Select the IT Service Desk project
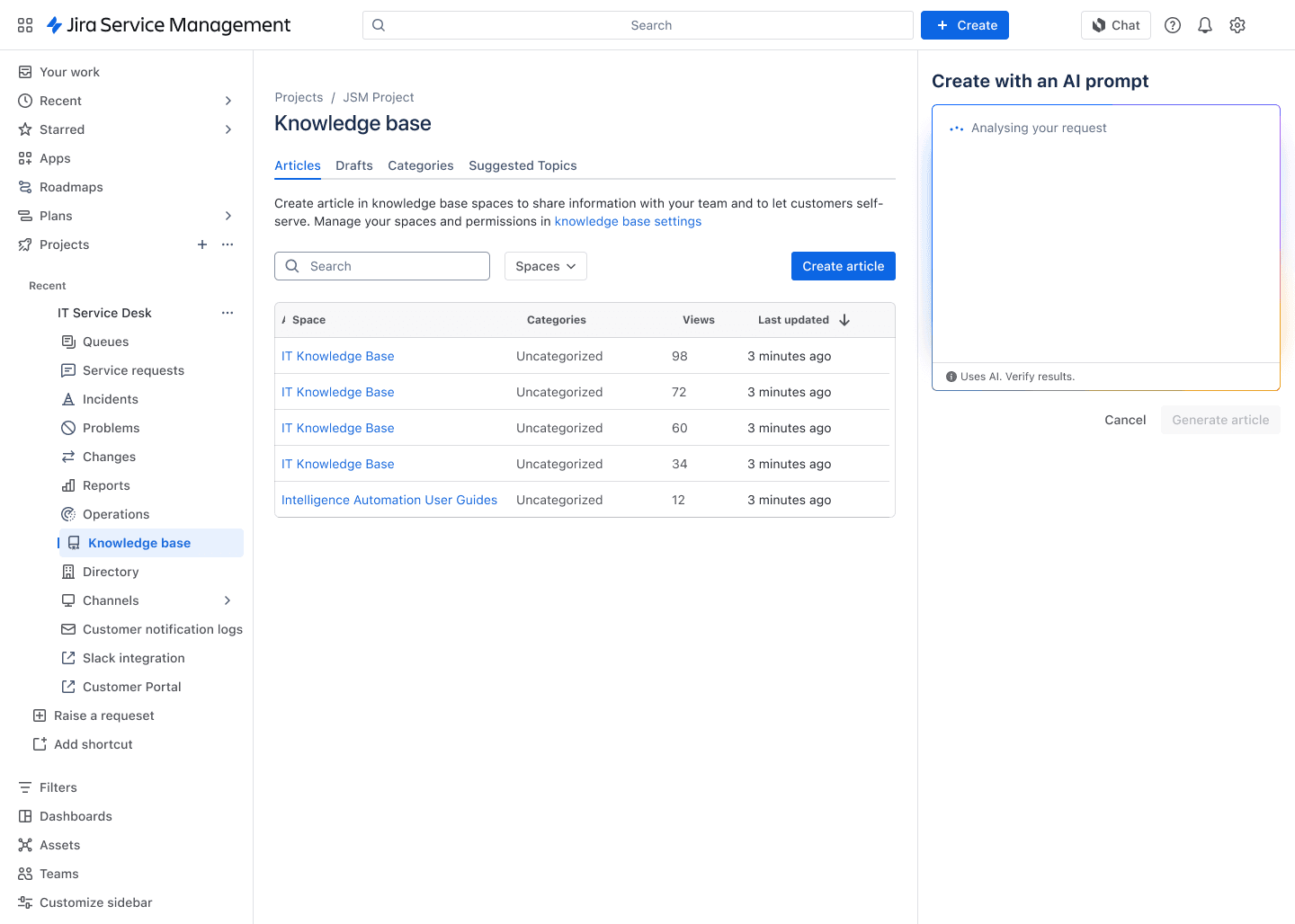The height and width of the screenshot is (924, 1295). tap(104, 313)
